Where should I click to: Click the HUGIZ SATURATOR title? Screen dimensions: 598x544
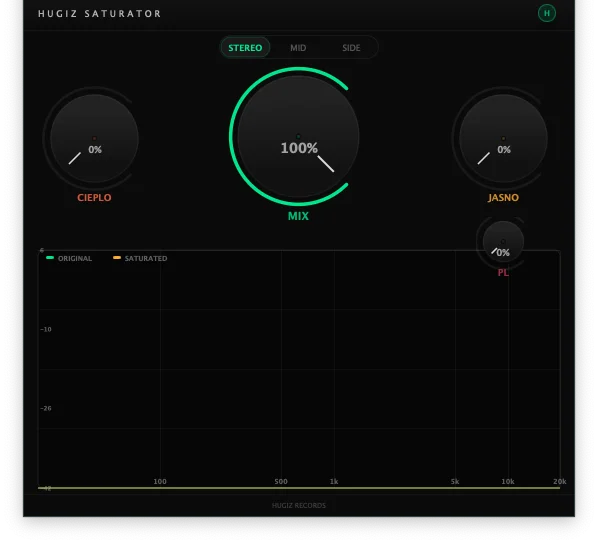point(100,14)
